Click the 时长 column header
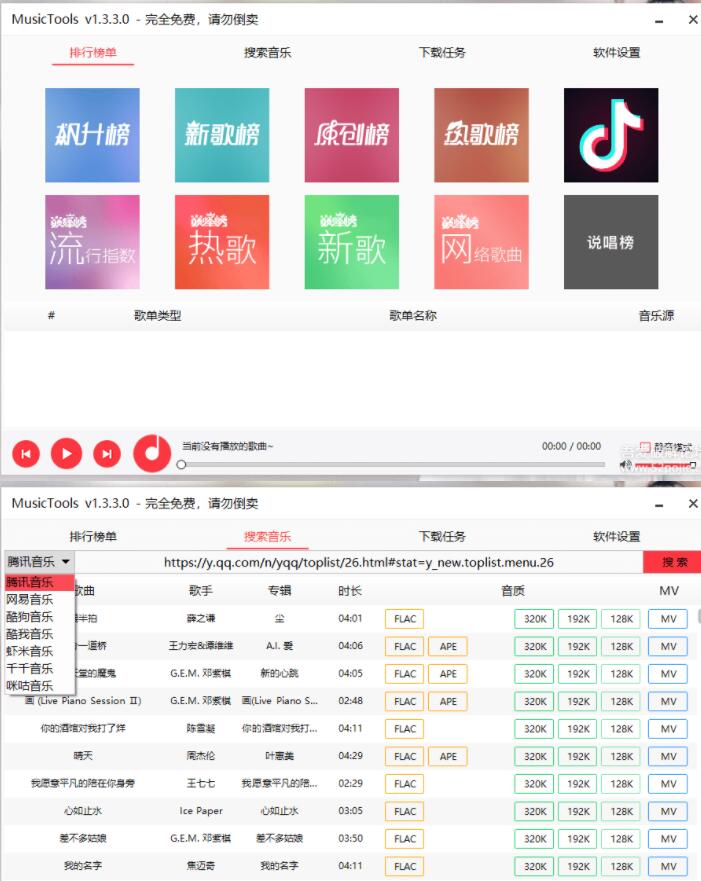Viewport: 701px width, 881px height. tap(350, 591)
